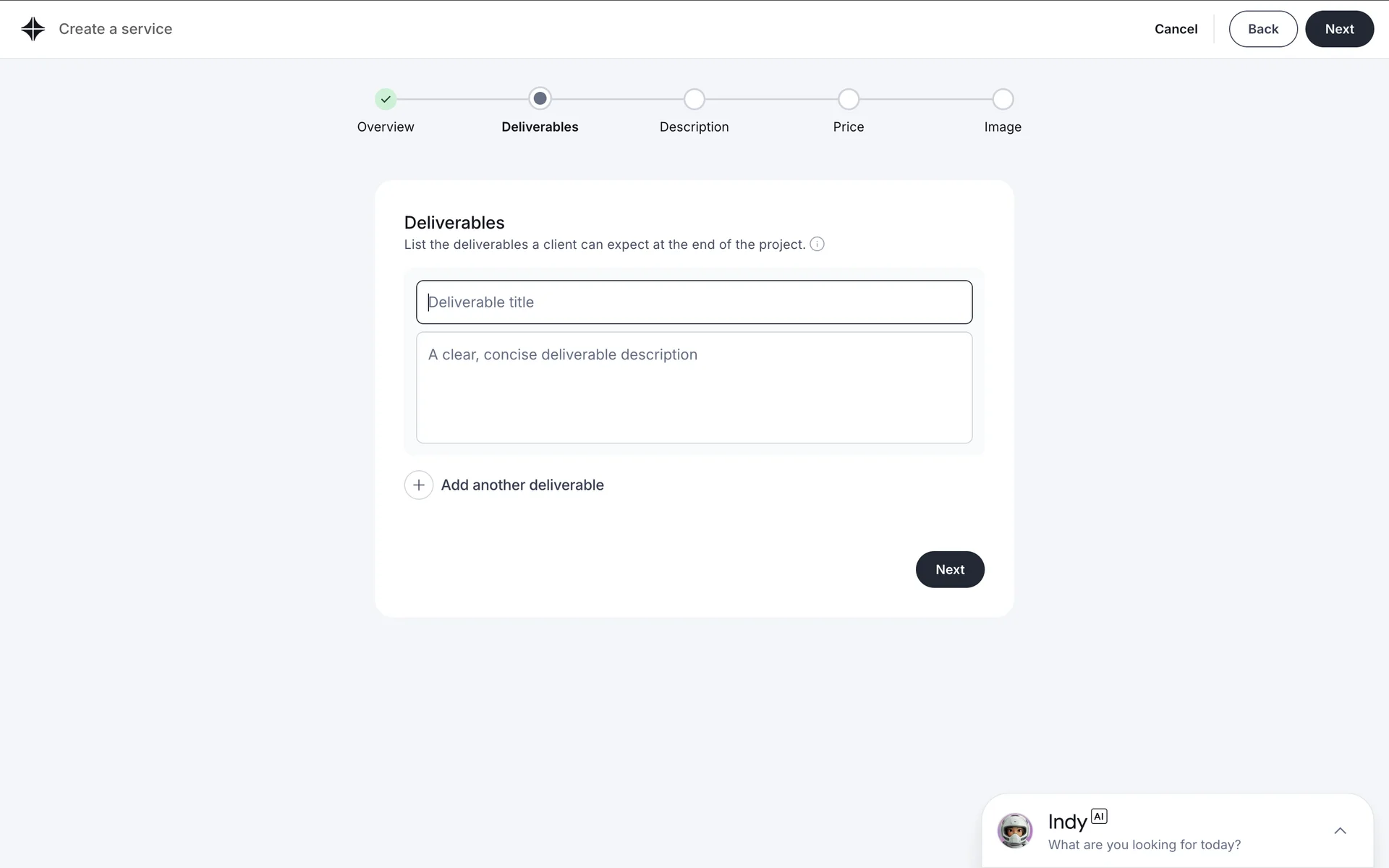The width and height of the screenshot is (1389, 868).
Task: Click Indy's avatar image in chat widget
Action: coord(1014,830)
